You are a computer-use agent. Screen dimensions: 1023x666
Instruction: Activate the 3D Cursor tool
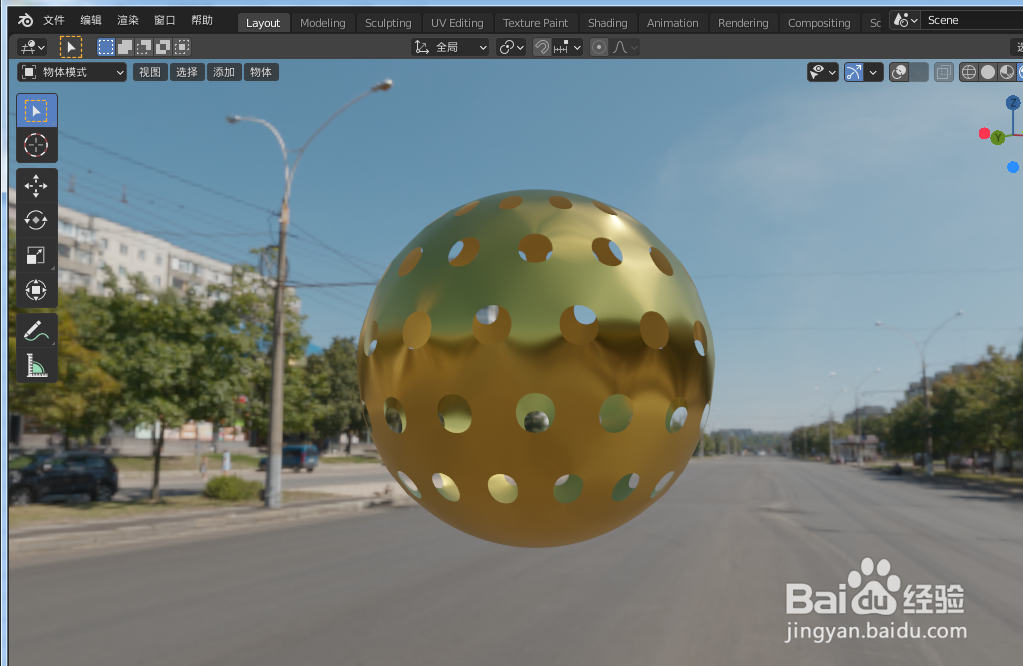(37, 145)
